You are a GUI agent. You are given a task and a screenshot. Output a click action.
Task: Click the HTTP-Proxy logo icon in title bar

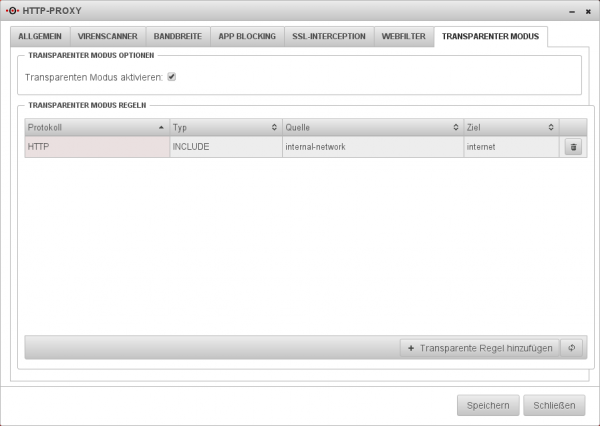(14, 12)
